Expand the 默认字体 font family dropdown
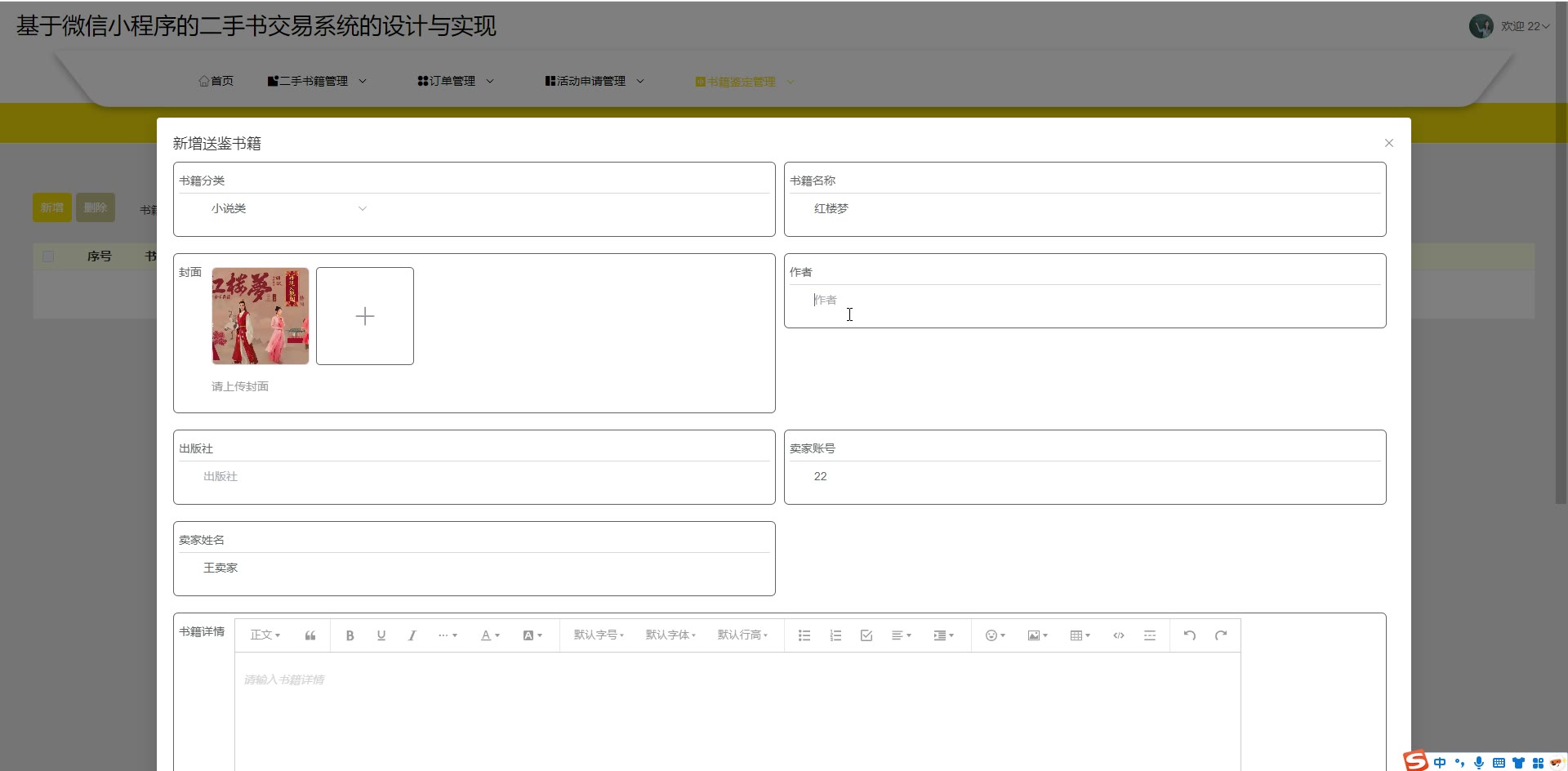 click(x=670, y=635)
